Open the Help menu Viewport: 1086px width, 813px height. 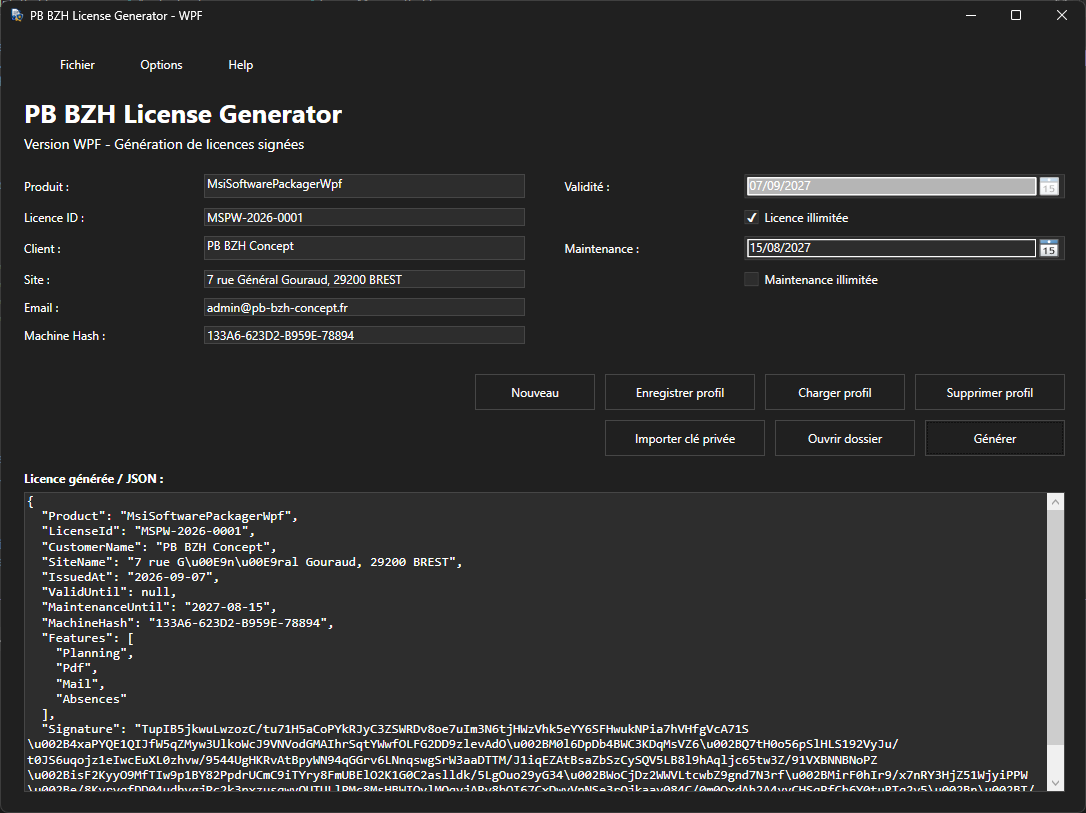[240, 64]
